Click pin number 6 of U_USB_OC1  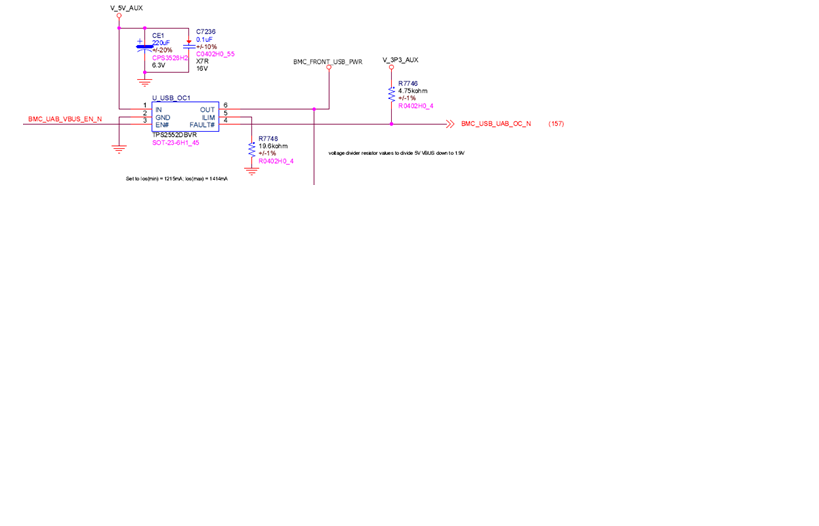(x=226, y=106)
